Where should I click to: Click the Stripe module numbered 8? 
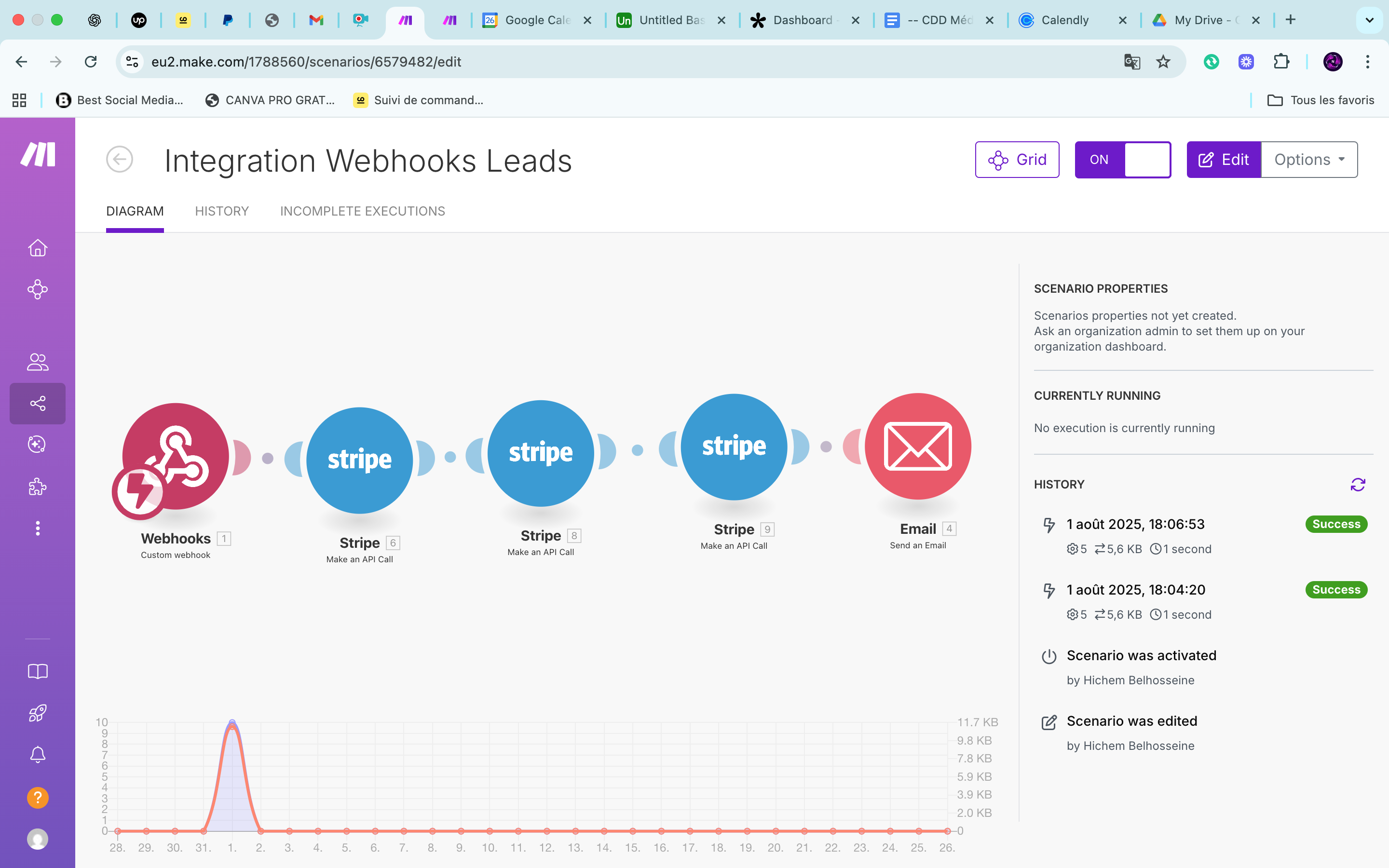coord(540,453)
